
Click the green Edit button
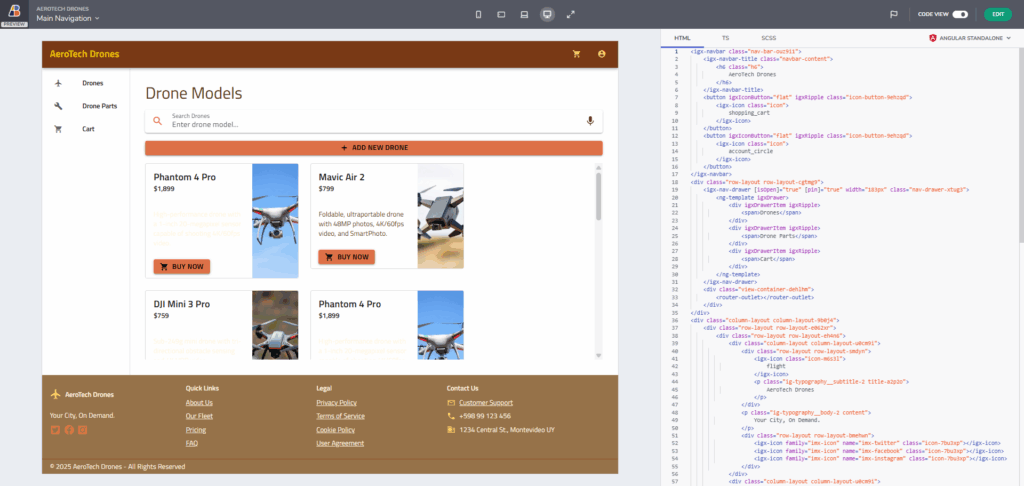pyautogui.click(x=998, y=14)
